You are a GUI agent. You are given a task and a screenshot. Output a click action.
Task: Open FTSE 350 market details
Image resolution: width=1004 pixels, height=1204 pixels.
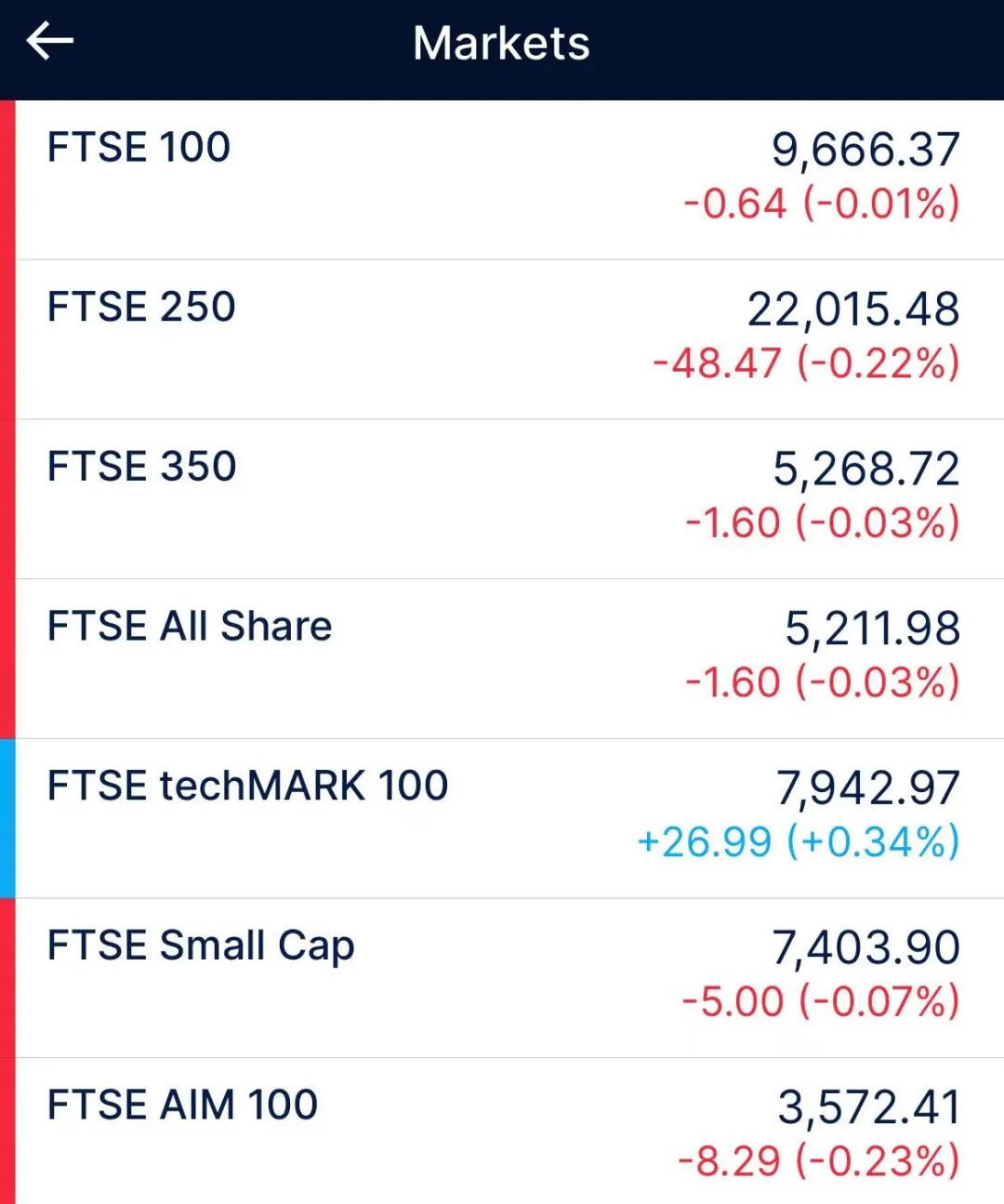(141, 467)
